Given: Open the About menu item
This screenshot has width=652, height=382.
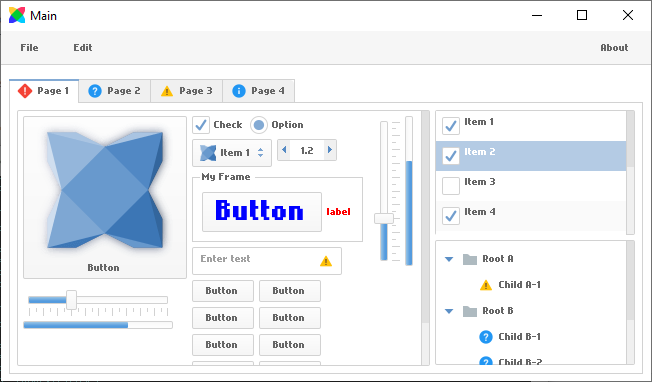Looking at the screenshot, I should pyautogui.click(x=614, y=48).
